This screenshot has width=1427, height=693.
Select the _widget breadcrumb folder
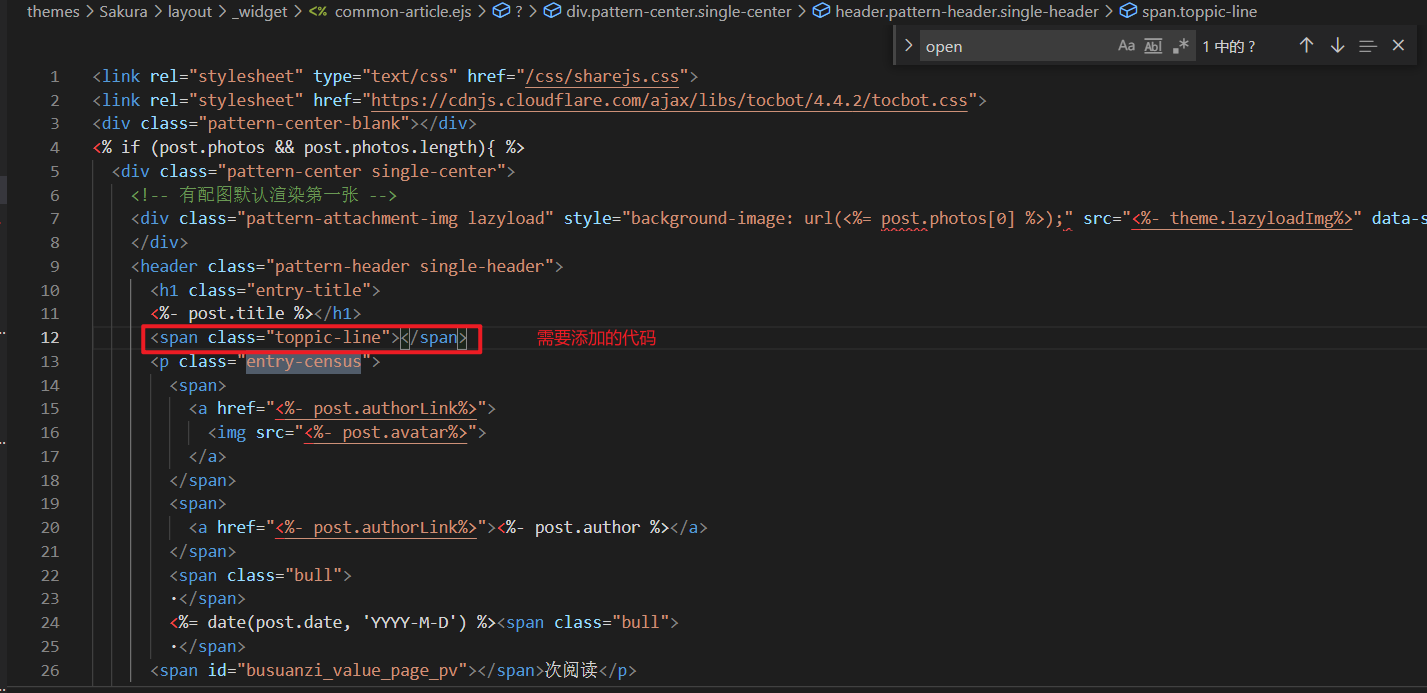(260, 12)
